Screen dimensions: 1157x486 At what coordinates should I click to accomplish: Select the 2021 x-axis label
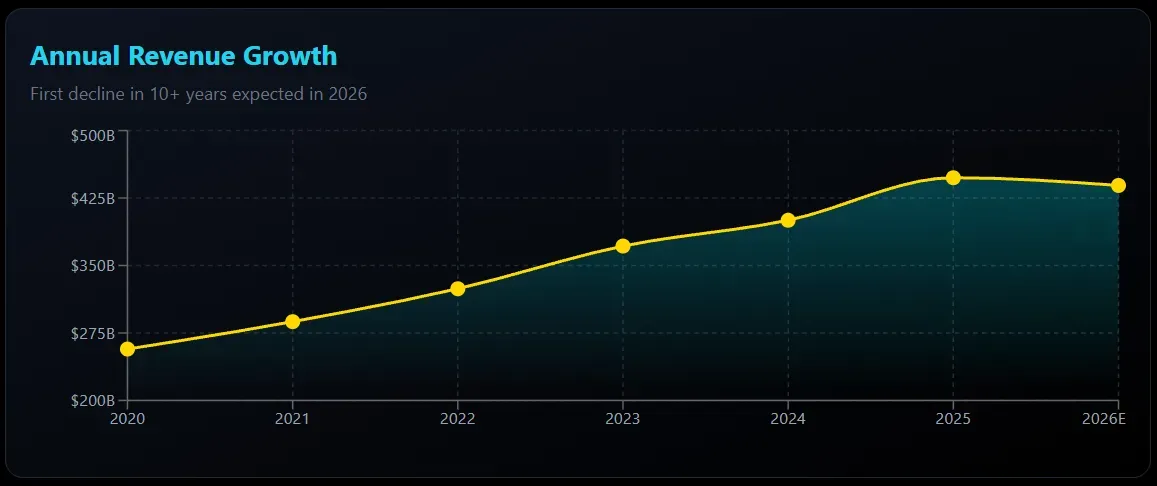pyautogui.click(x=292, y=418)
